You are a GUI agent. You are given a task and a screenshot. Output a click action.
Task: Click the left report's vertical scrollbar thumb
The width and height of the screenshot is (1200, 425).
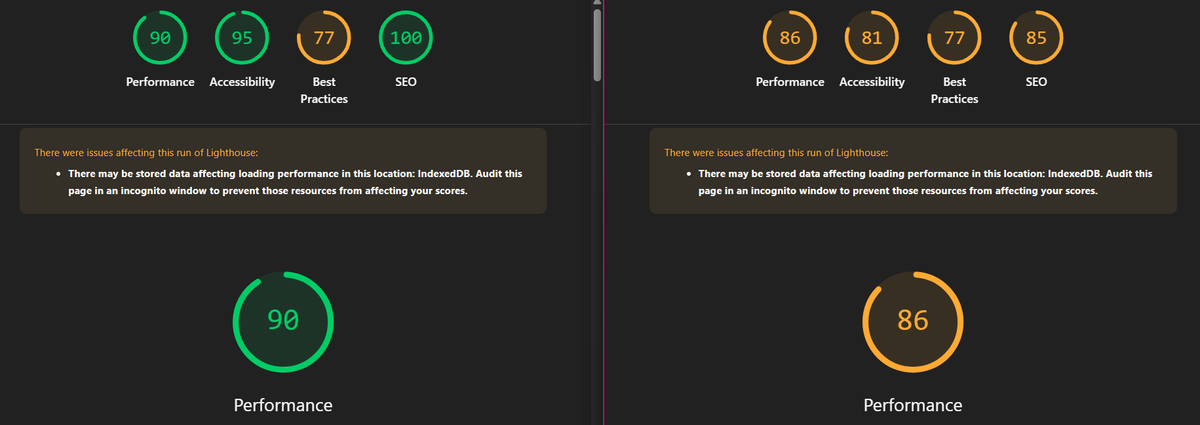point(598,45)
